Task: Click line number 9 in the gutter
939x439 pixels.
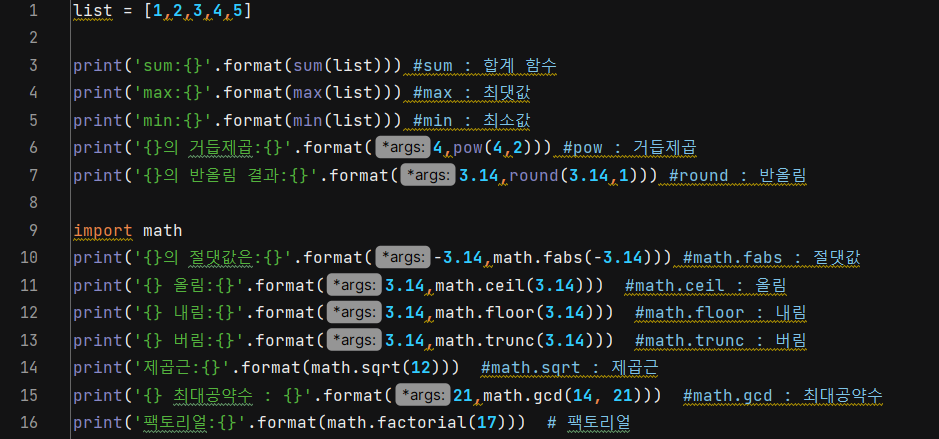Action: tap(33, 231)
